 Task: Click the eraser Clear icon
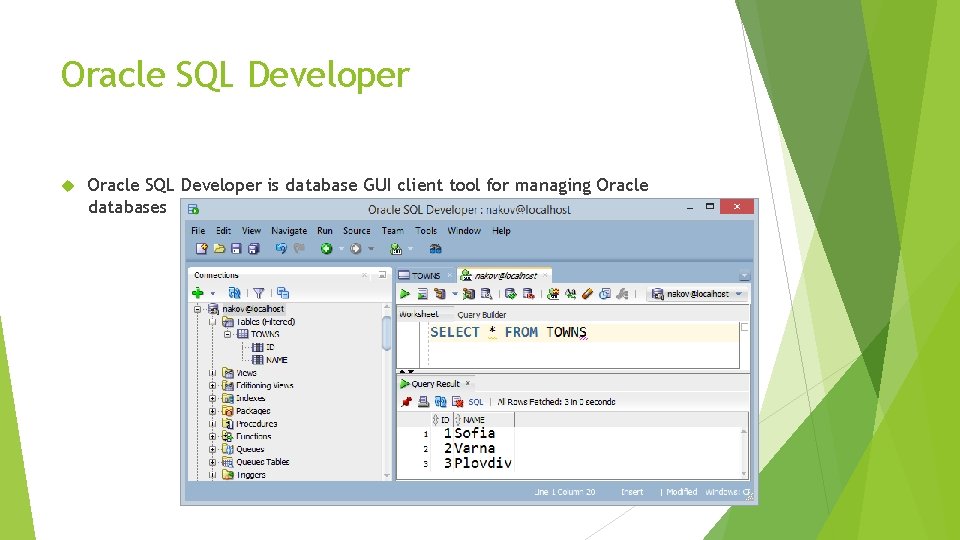pyautogui.click(x=588, y=294)
